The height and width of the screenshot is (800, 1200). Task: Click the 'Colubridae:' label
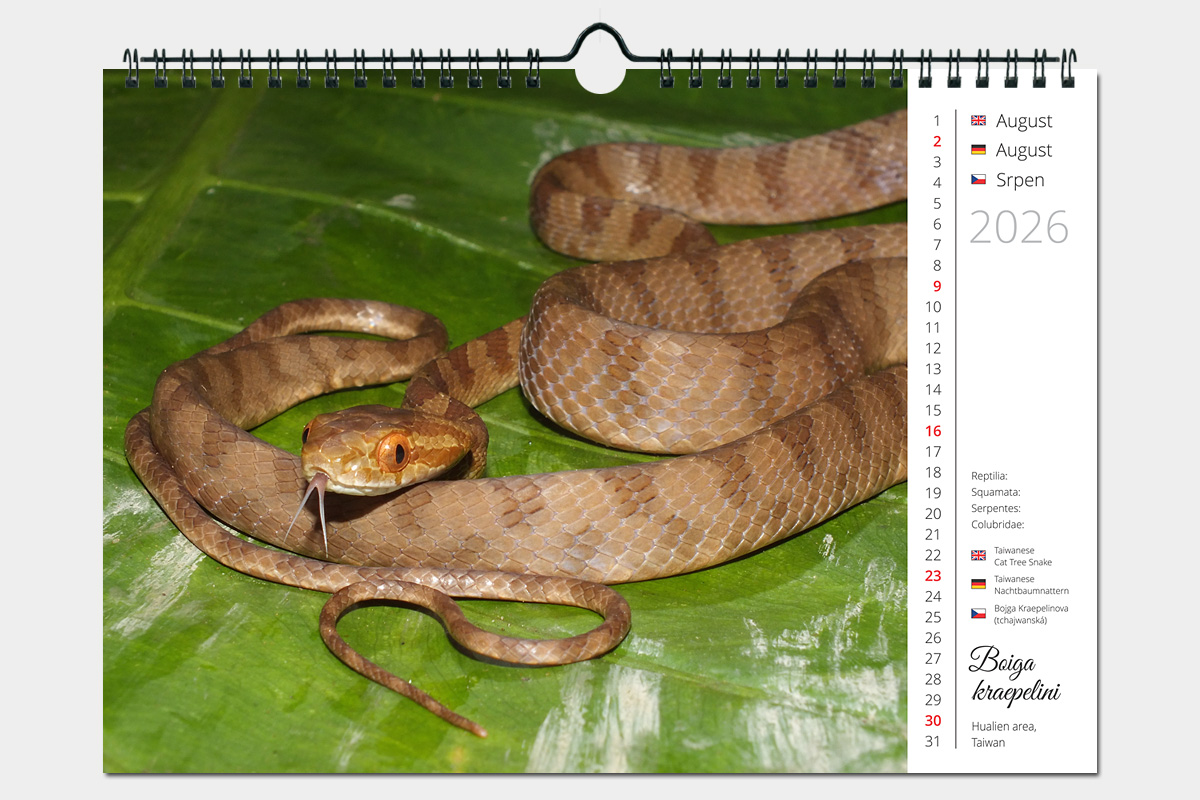pyautogui.click(x=998, y=524)
